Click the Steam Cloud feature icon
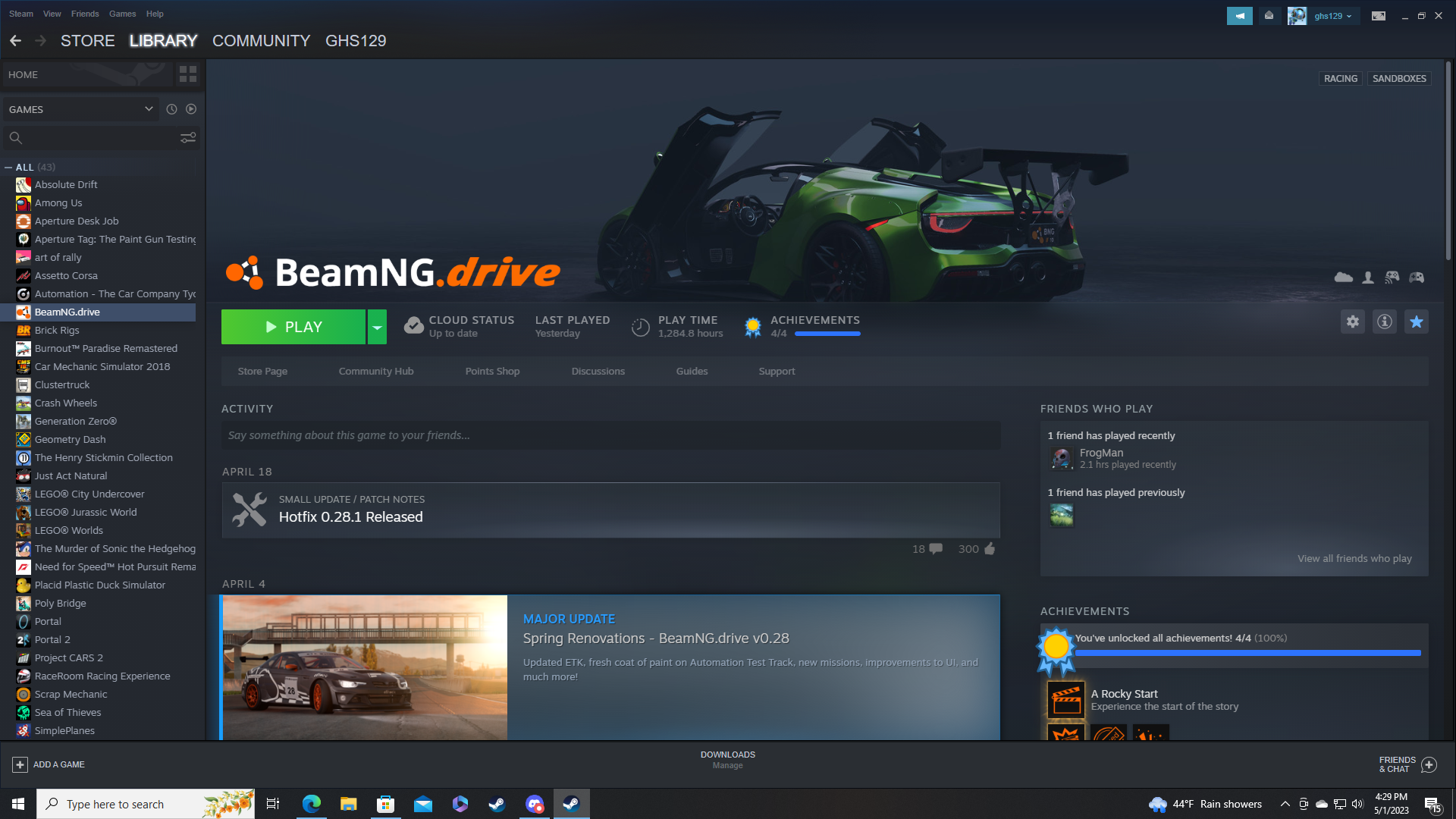 1344,278
